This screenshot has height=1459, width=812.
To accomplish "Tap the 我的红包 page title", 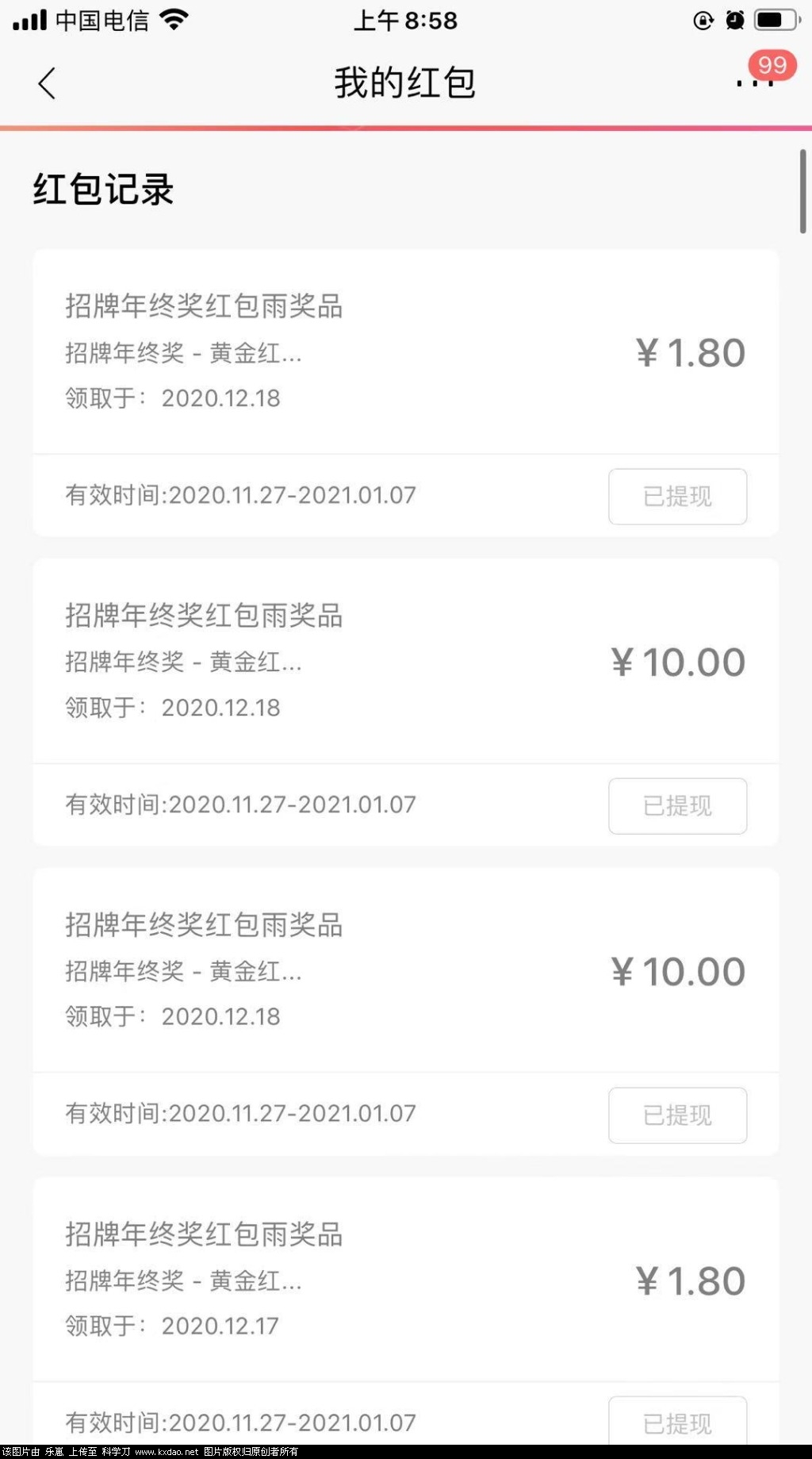I will click(x=404, y=83).
